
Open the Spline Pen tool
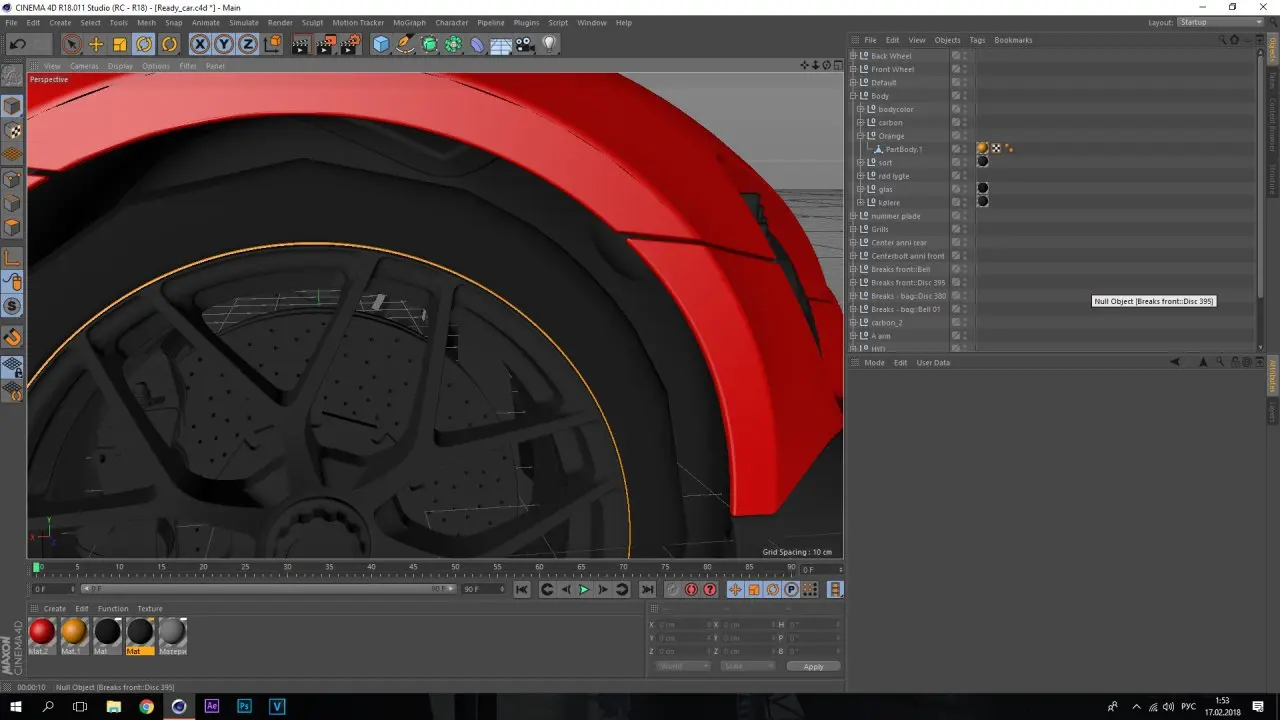(x=405, y=44)
